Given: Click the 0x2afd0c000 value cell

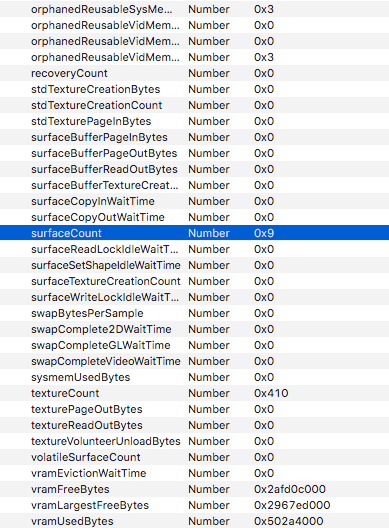Looking at the screenshot, I should pos(290,489).
